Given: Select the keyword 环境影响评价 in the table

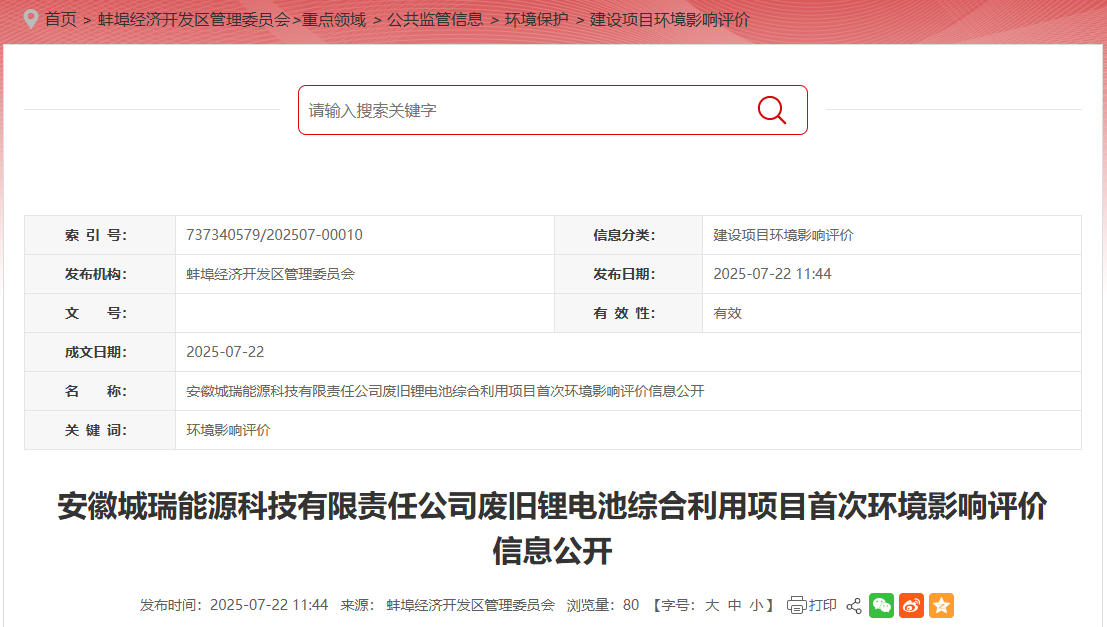Looking at the screenshot, I should [226, 430].
